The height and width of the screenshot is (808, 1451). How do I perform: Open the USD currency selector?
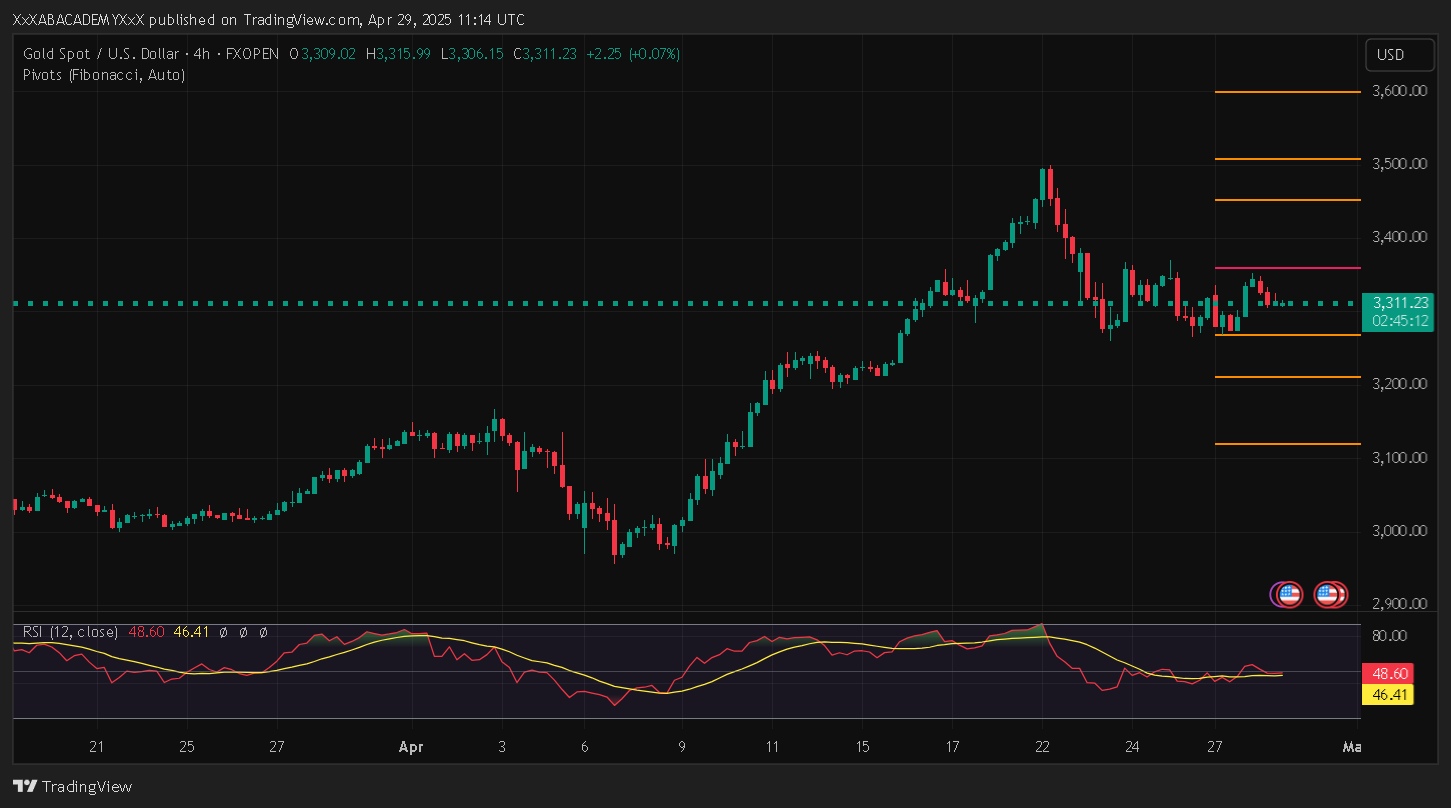coord(1391,55)
